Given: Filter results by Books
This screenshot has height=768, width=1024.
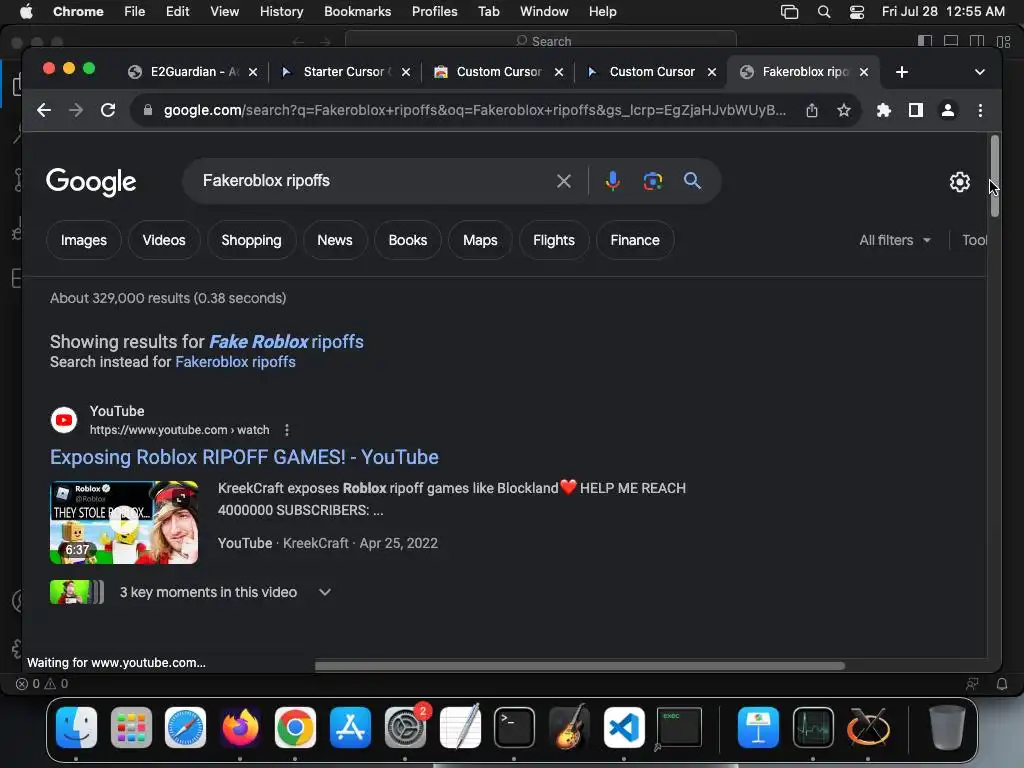Looking at the screenshot, I should pos(408,240).
